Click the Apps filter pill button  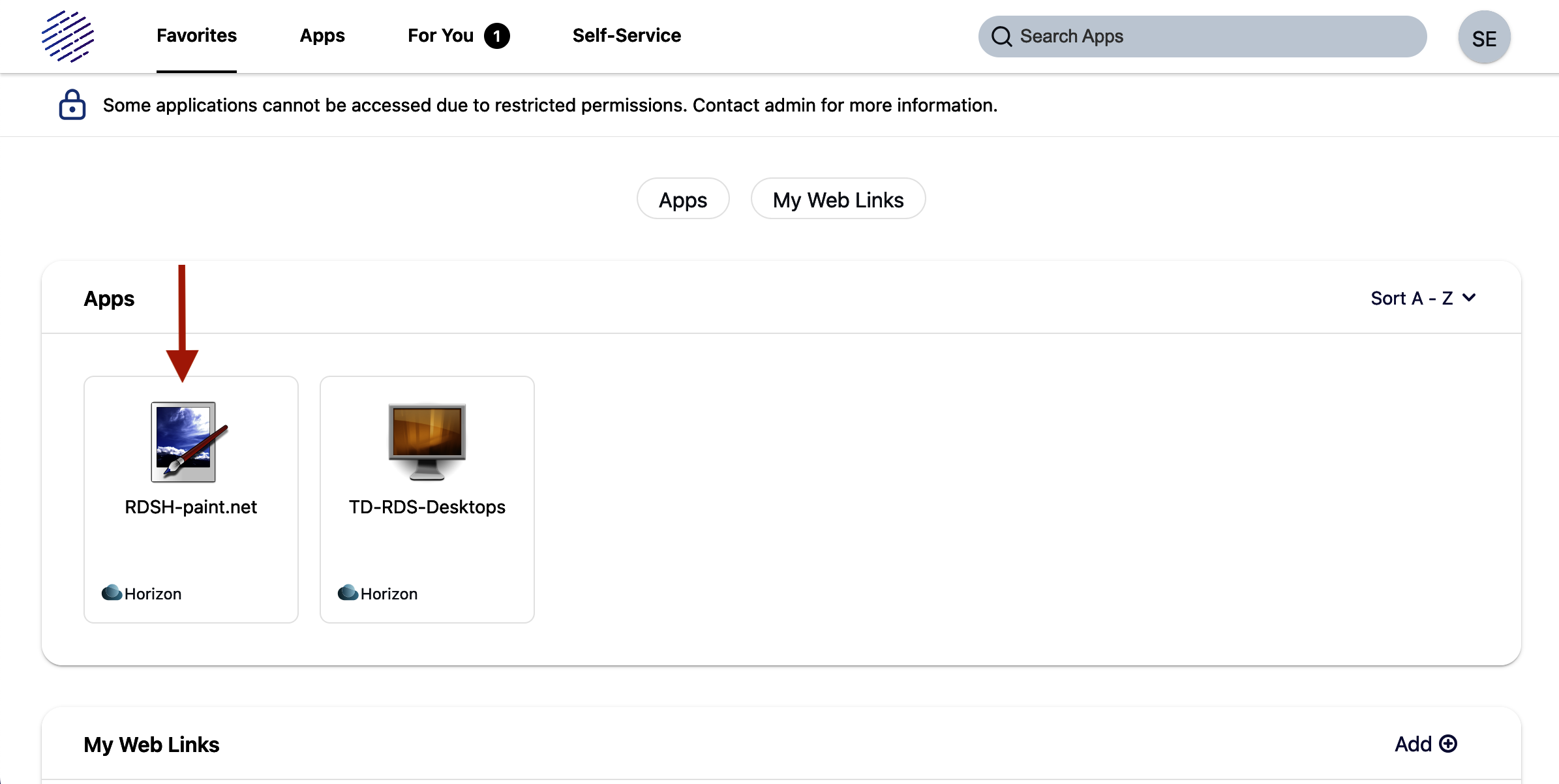click(682, 200)
